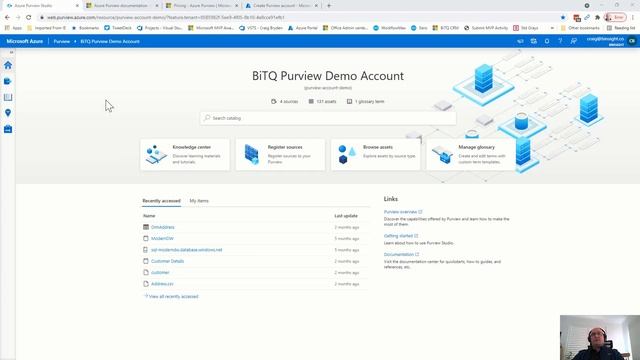Viewport: 640px width, 360px height.
Task: Open the Sources icon in left sidebar
Action: coord(8,81)
